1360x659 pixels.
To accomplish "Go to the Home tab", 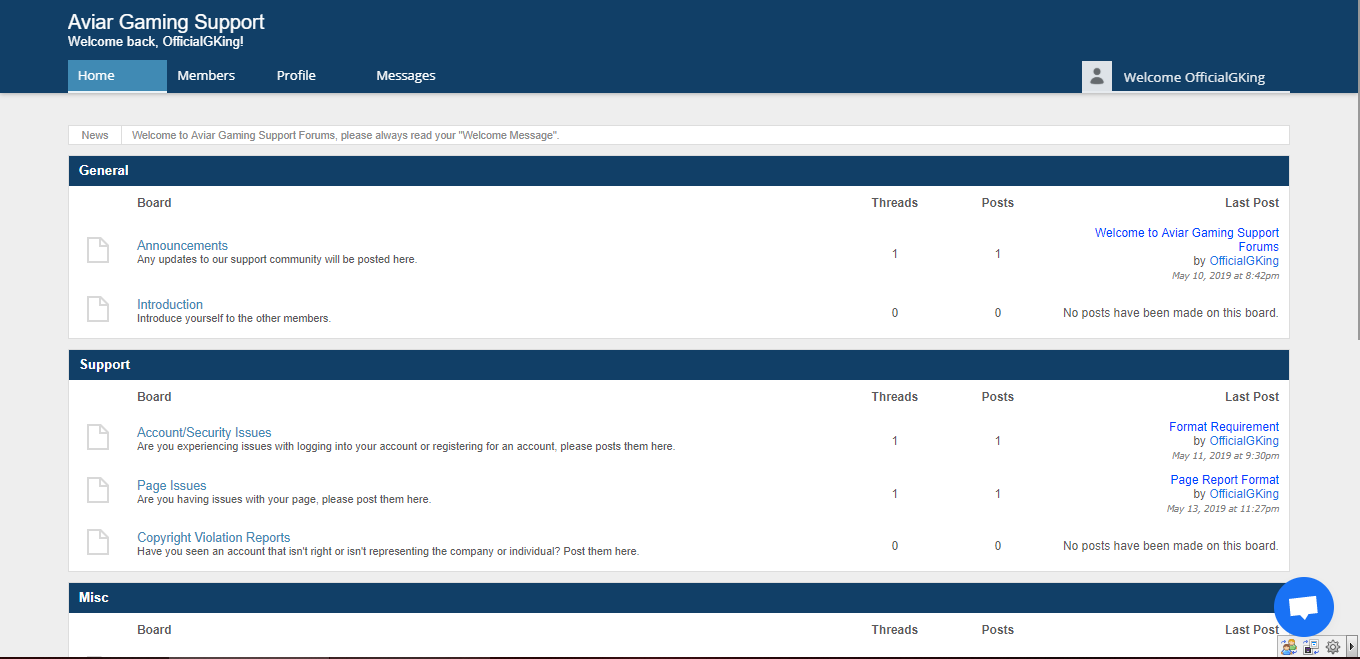I will 117,76.
